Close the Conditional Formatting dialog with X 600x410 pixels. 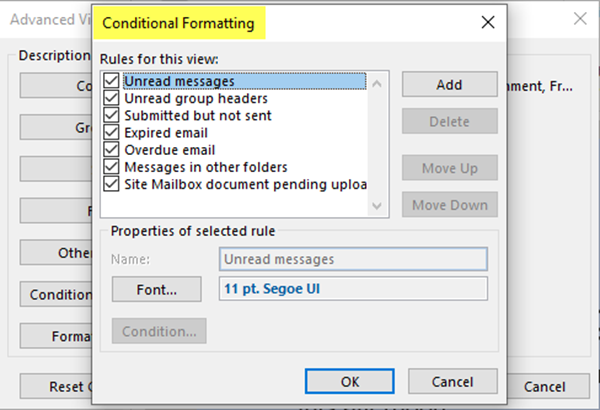tap(488, 21)
